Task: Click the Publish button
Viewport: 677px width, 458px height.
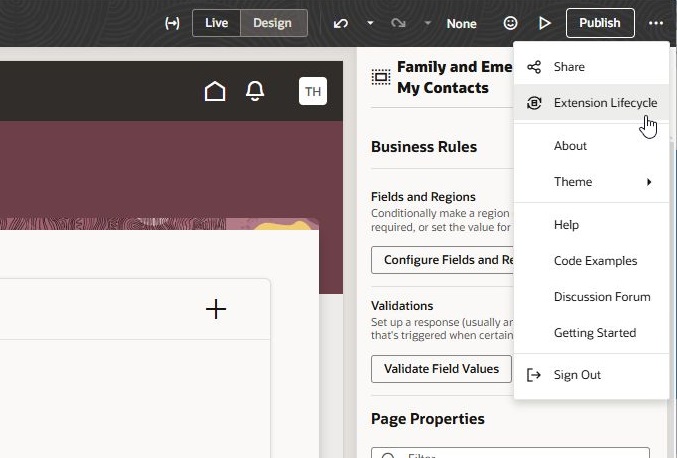Action: point(599,23)
